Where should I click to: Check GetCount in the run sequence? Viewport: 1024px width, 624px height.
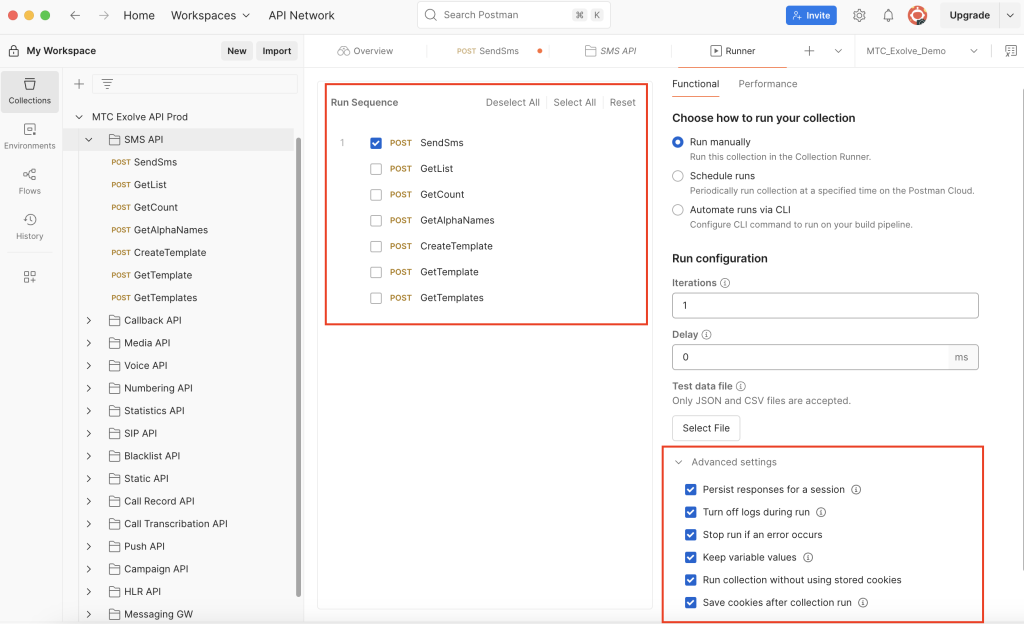376,195
